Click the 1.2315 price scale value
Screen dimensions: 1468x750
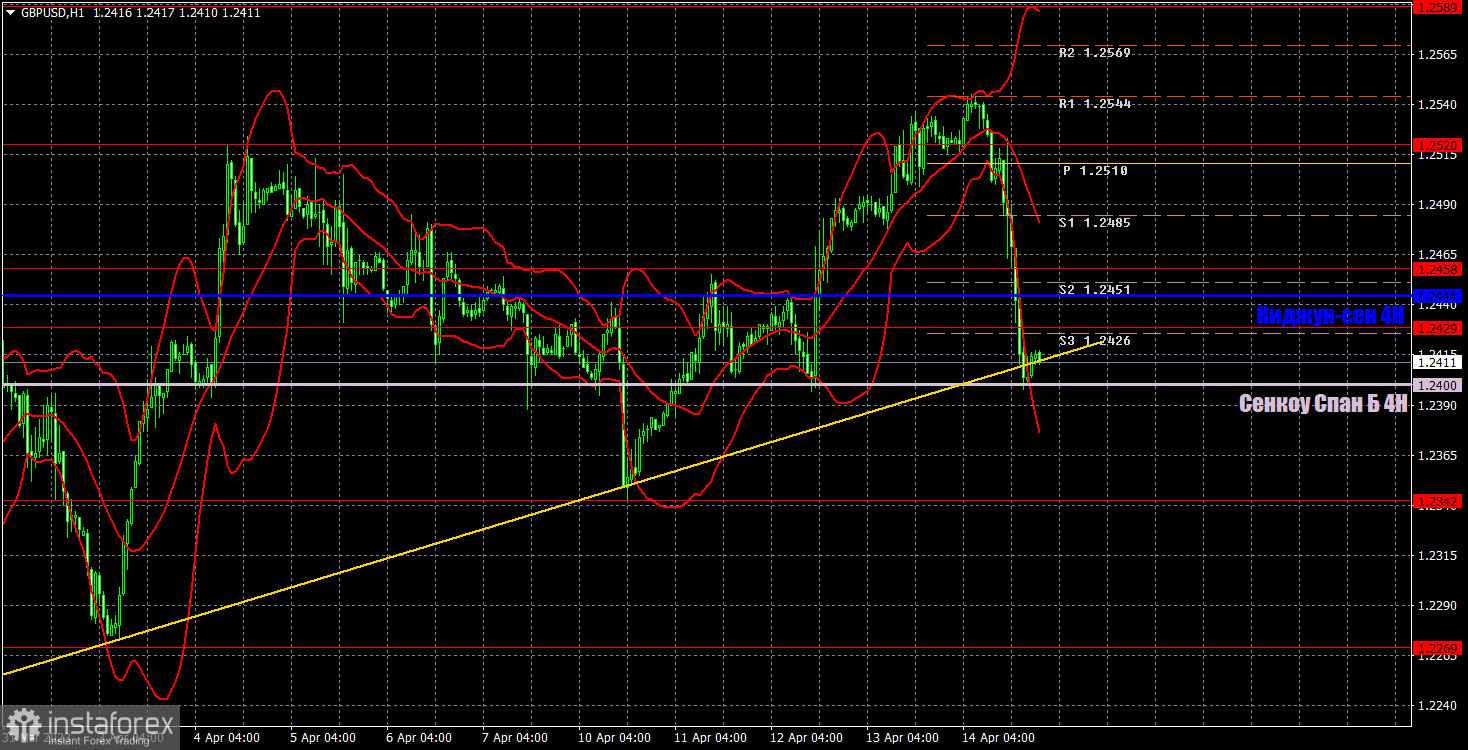1439,556
